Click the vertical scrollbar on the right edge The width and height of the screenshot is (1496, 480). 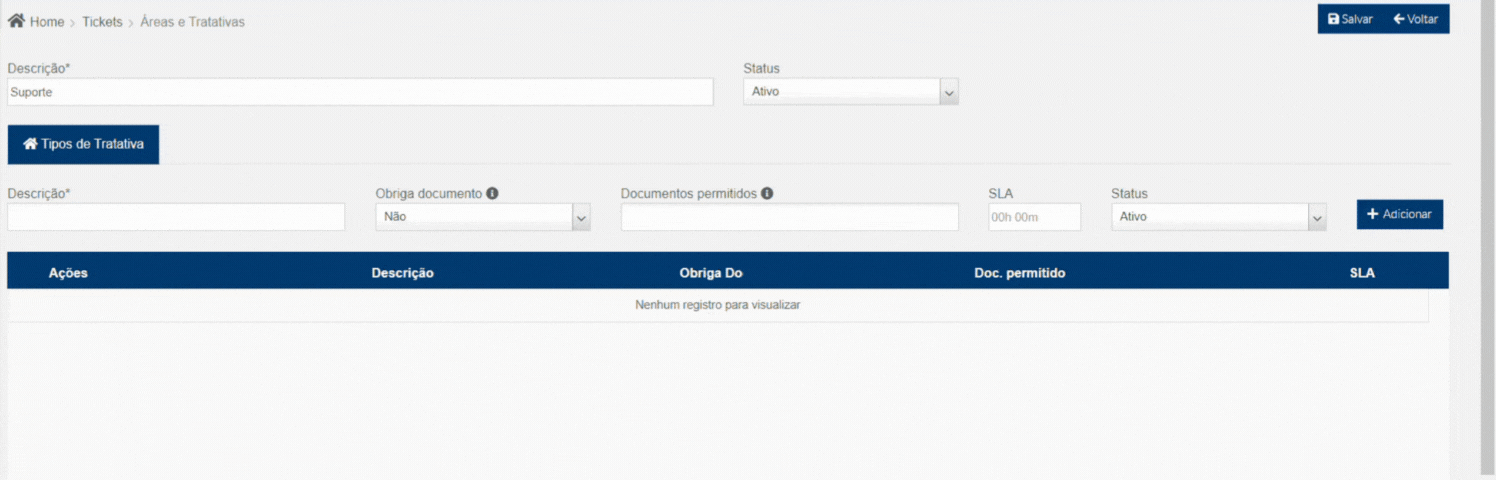(x=1487, y=240)
